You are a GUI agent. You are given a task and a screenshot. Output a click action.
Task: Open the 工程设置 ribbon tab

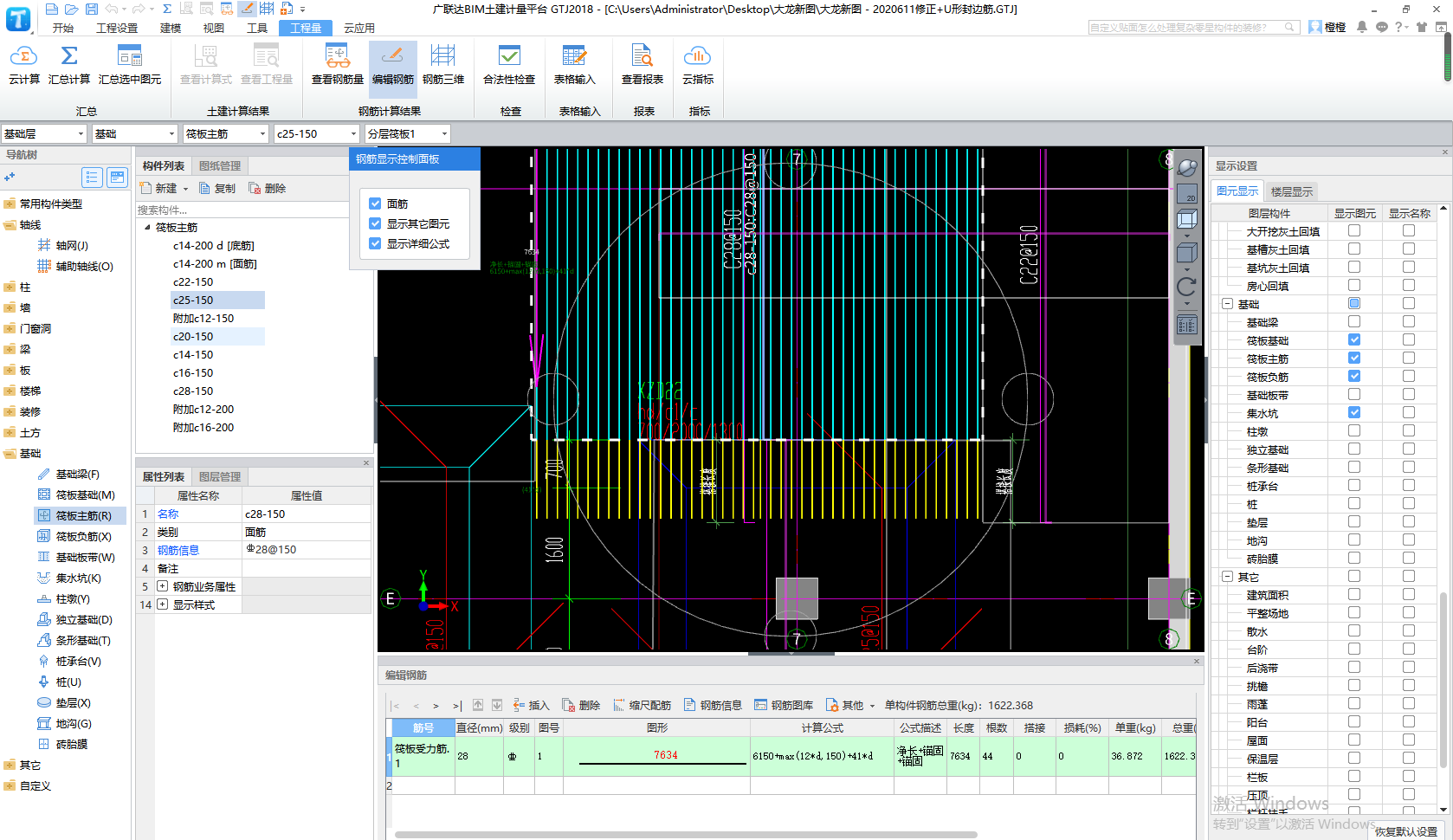click(117, 28)
